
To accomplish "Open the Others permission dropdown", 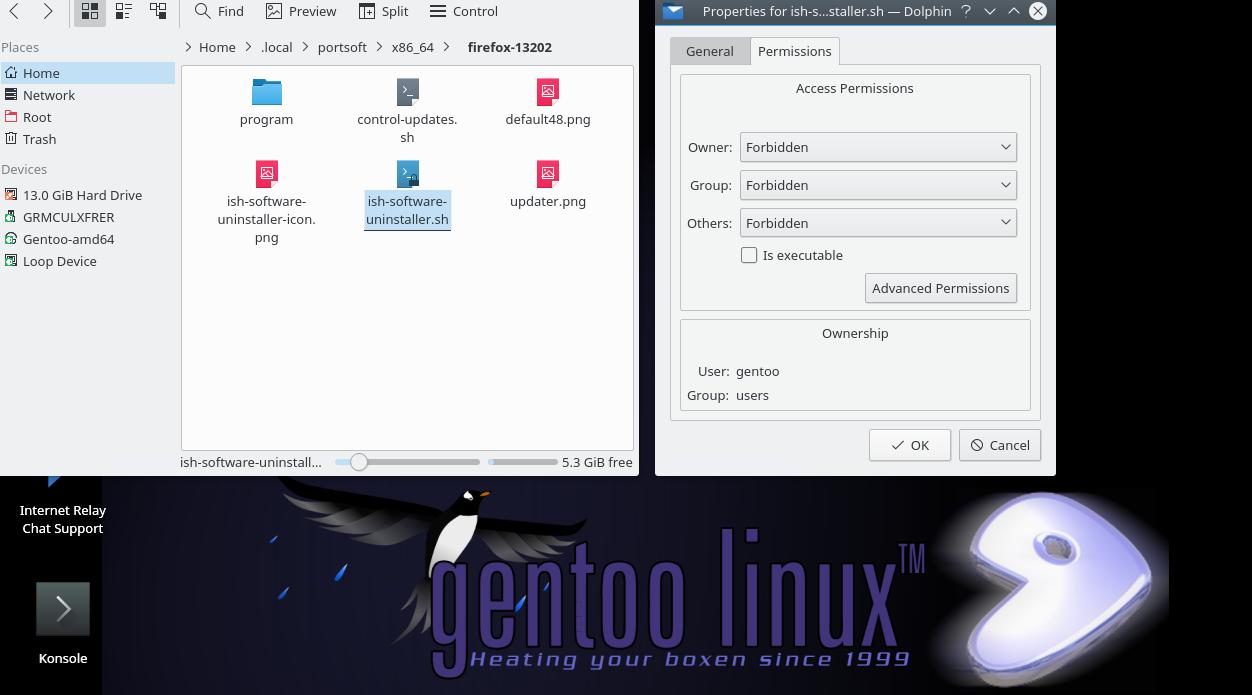I will [x=878, y=223].
